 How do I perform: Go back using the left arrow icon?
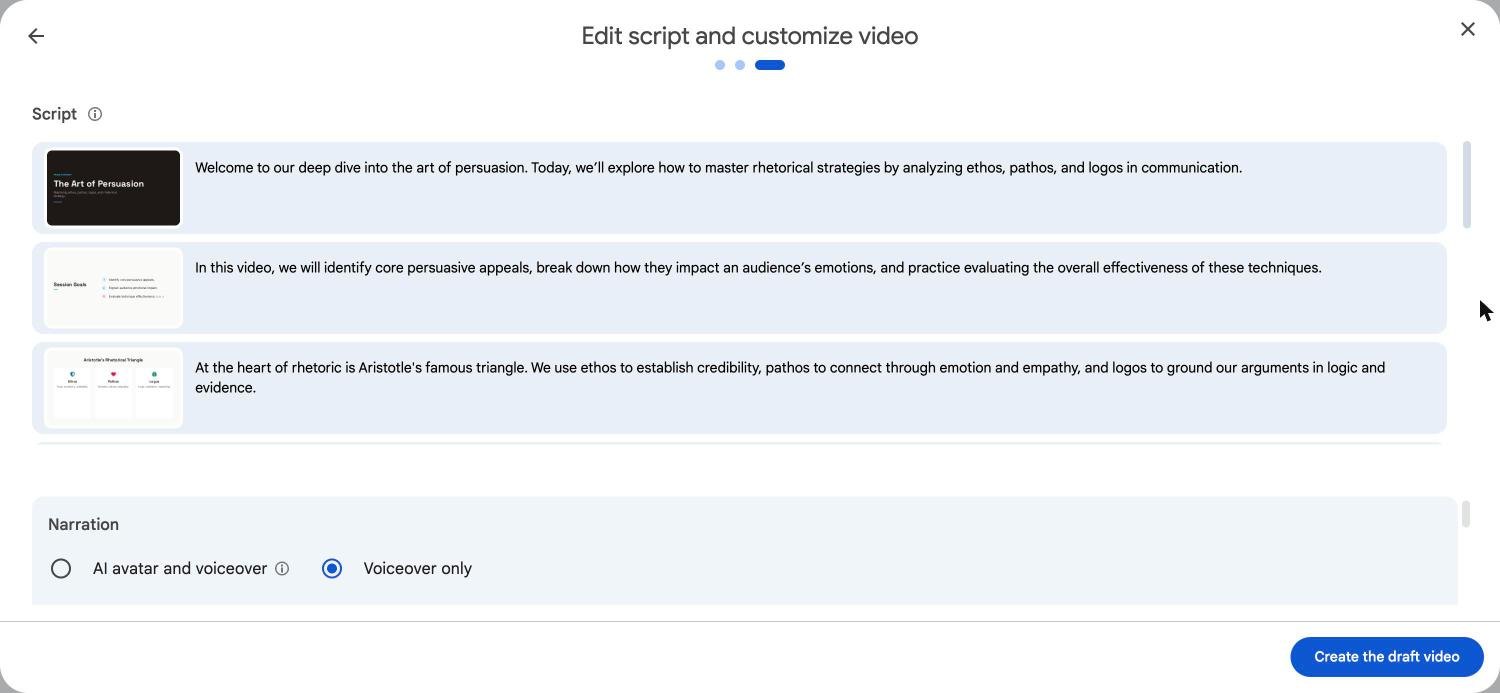point(36,36)
